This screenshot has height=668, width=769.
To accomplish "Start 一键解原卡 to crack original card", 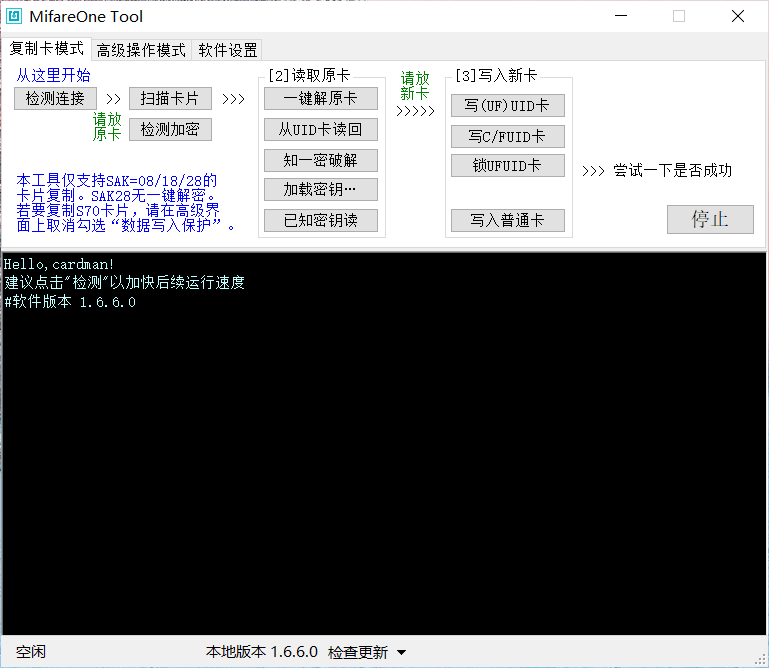I will pos(321,99).
